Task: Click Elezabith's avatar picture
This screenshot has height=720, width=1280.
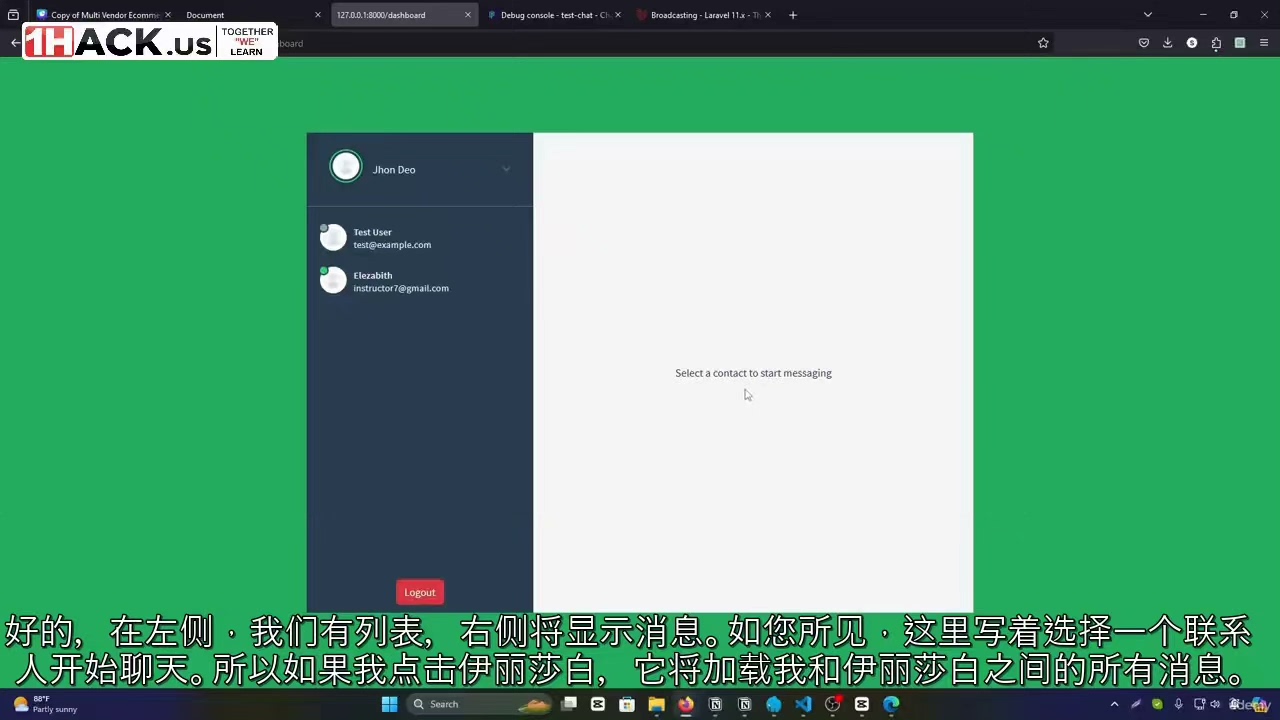Action: (x=333, y=280)
